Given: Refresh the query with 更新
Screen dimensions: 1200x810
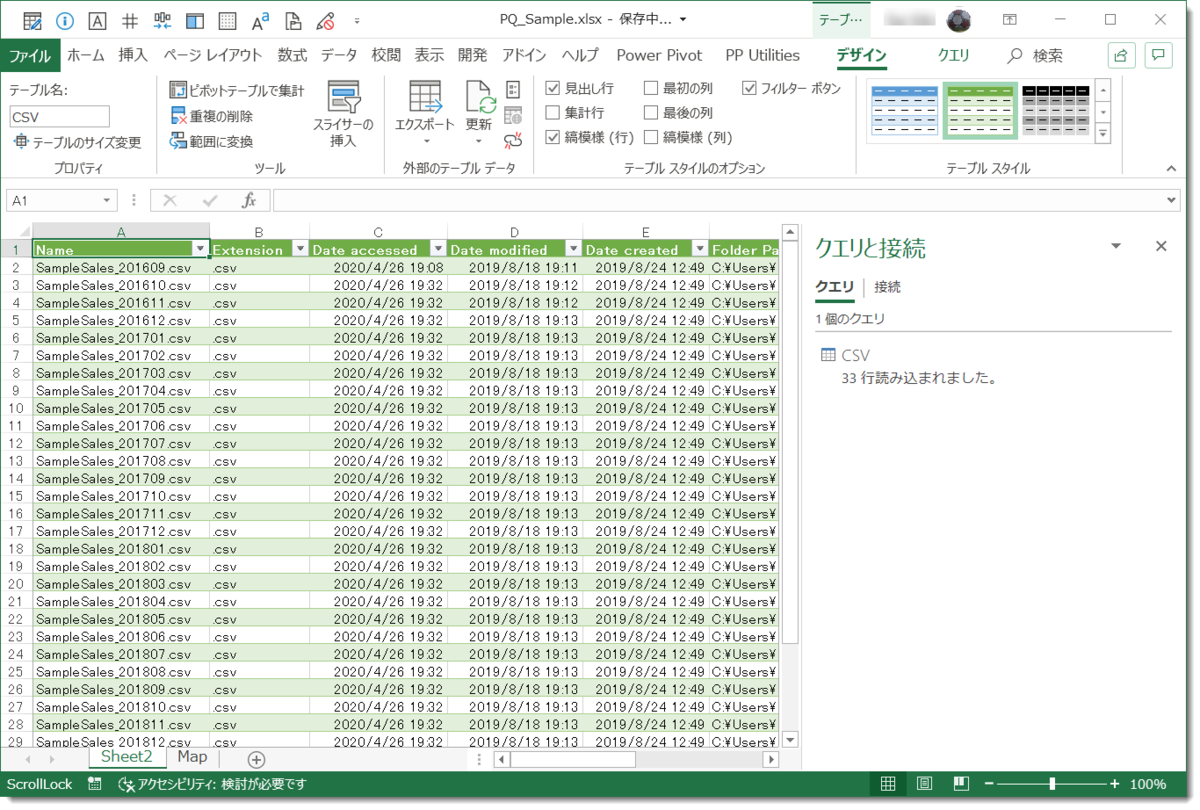Looking at the screenshot, I should 479,110.
